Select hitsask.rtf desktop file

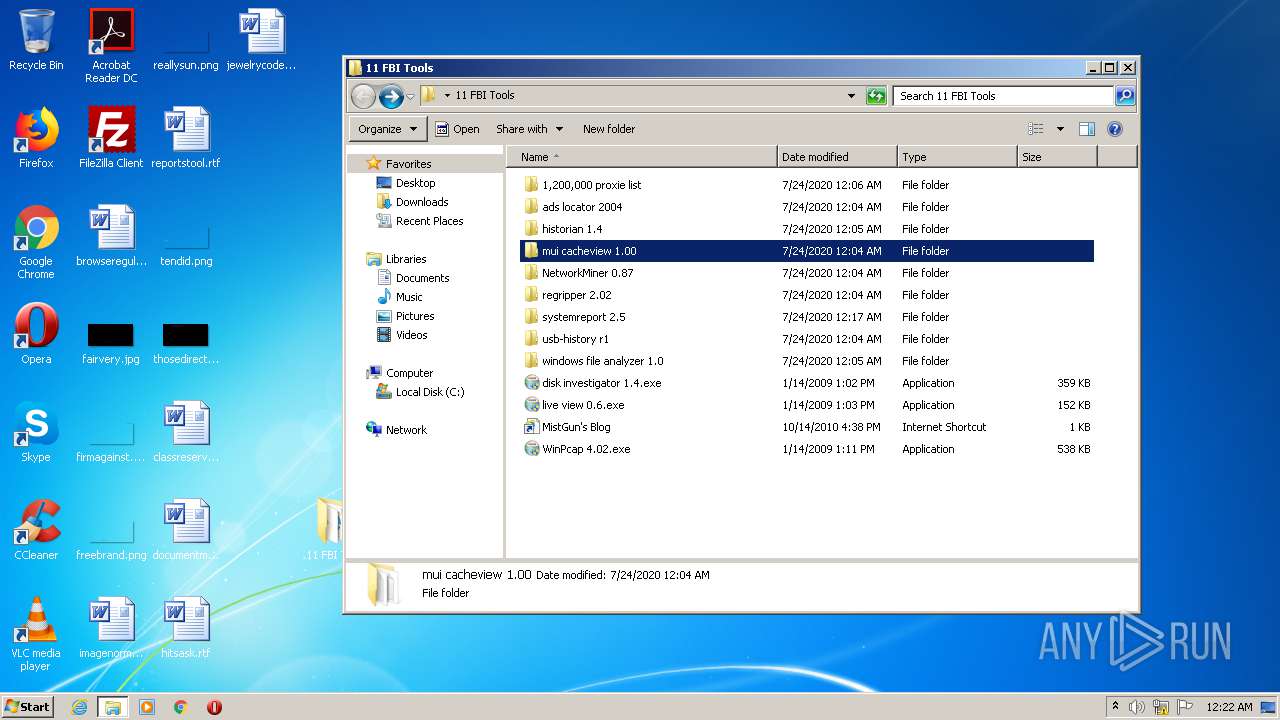click(186, 628)
